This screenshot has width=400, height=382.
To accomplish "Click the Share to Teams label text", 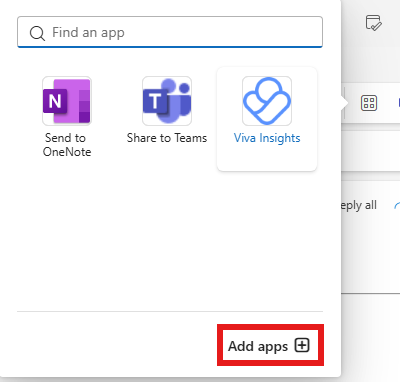I will click(167, 138).
